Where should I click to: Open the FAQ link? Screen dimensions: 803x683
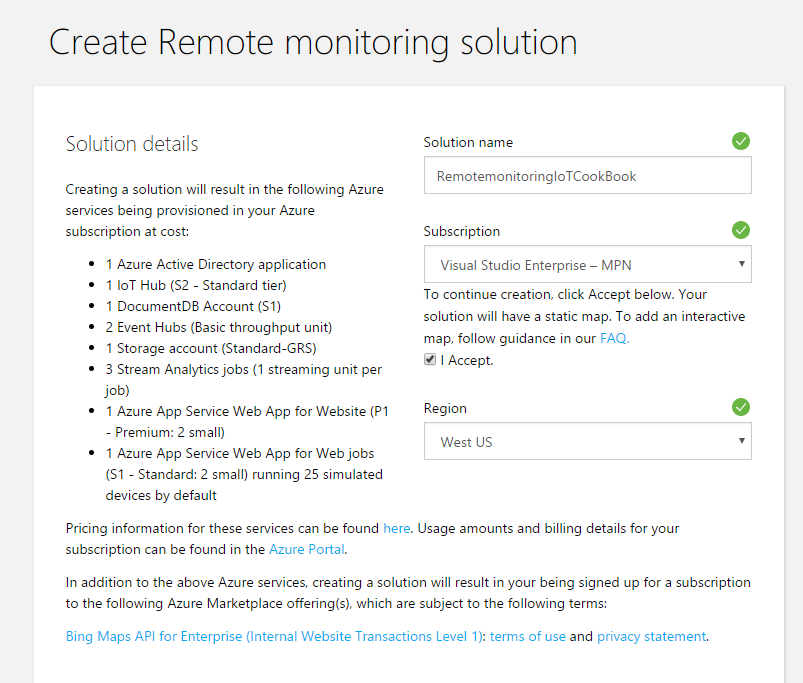tap(614, 338)
